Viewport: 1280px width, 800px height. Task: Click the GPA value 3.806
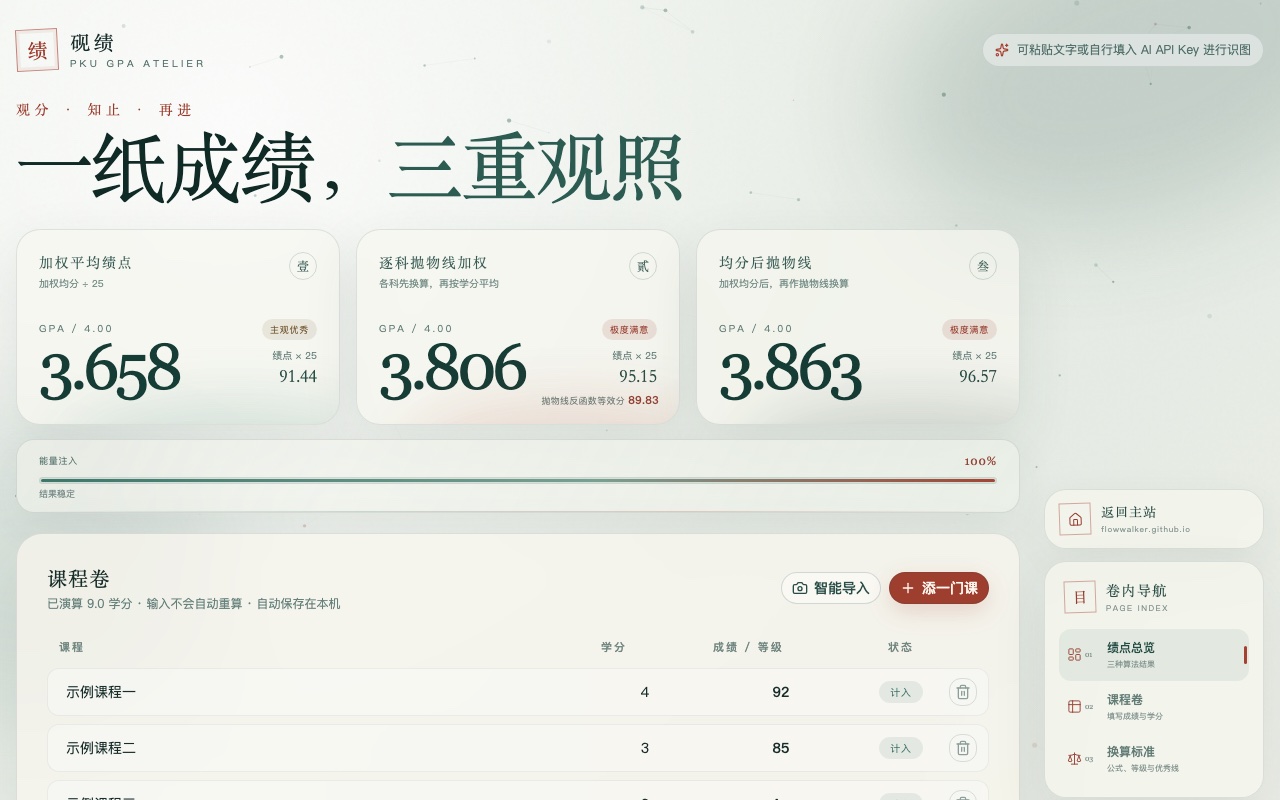pos(452,371)
